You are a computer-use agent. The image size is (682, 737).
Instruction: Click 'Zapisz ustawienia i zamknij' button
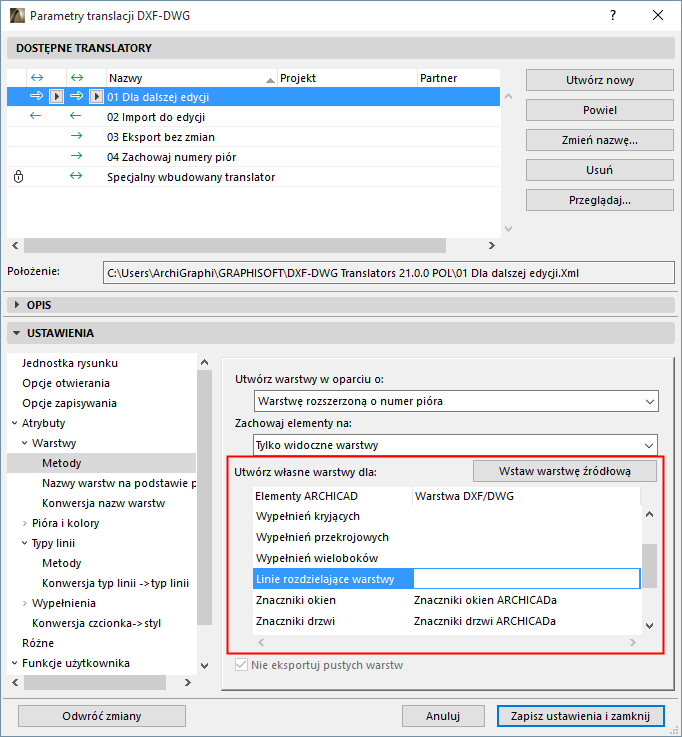[x=580, y=716]
